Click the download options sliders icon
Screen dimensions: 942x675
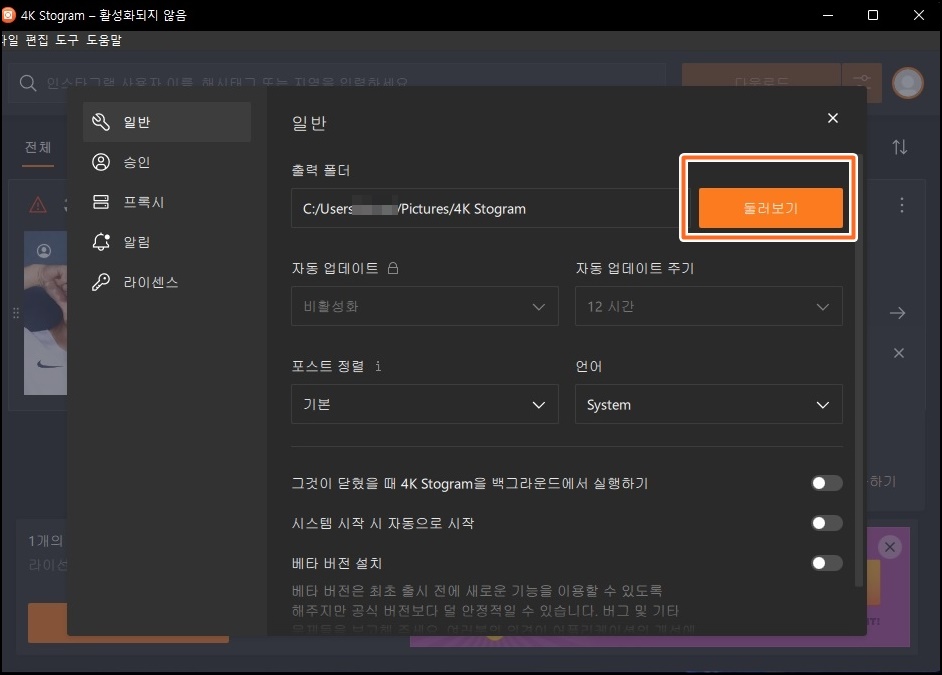(862, 82)
